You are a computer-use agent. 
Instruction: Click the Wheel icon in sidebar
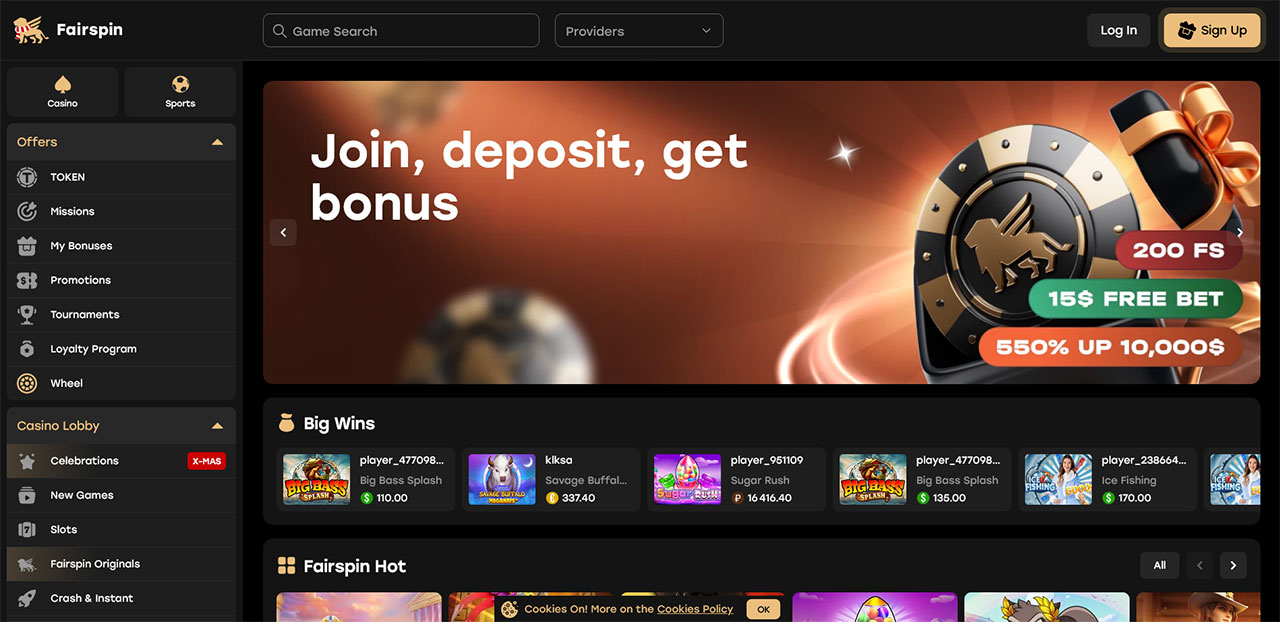[x=28, y=383]
